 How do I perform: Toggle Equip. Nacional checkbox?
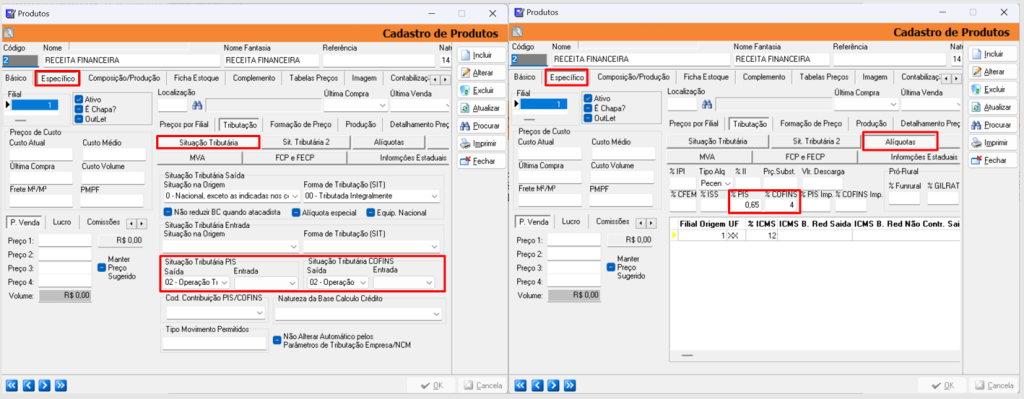coord(370,212)
